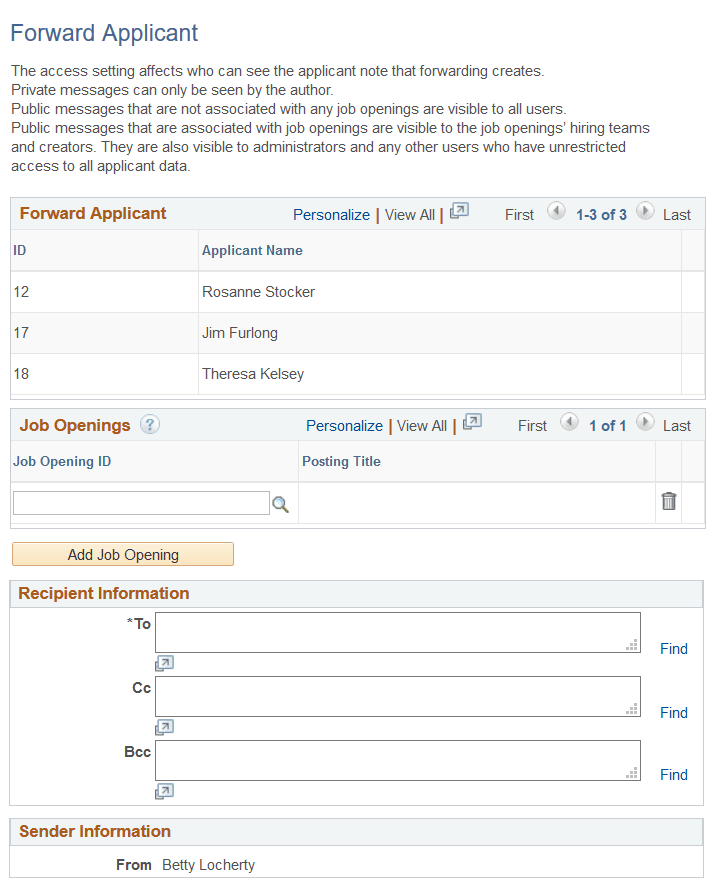Click the previous page arrow for Job Openings
The height and width of the screenshot is (884, 713).
(x=568, y=423)
